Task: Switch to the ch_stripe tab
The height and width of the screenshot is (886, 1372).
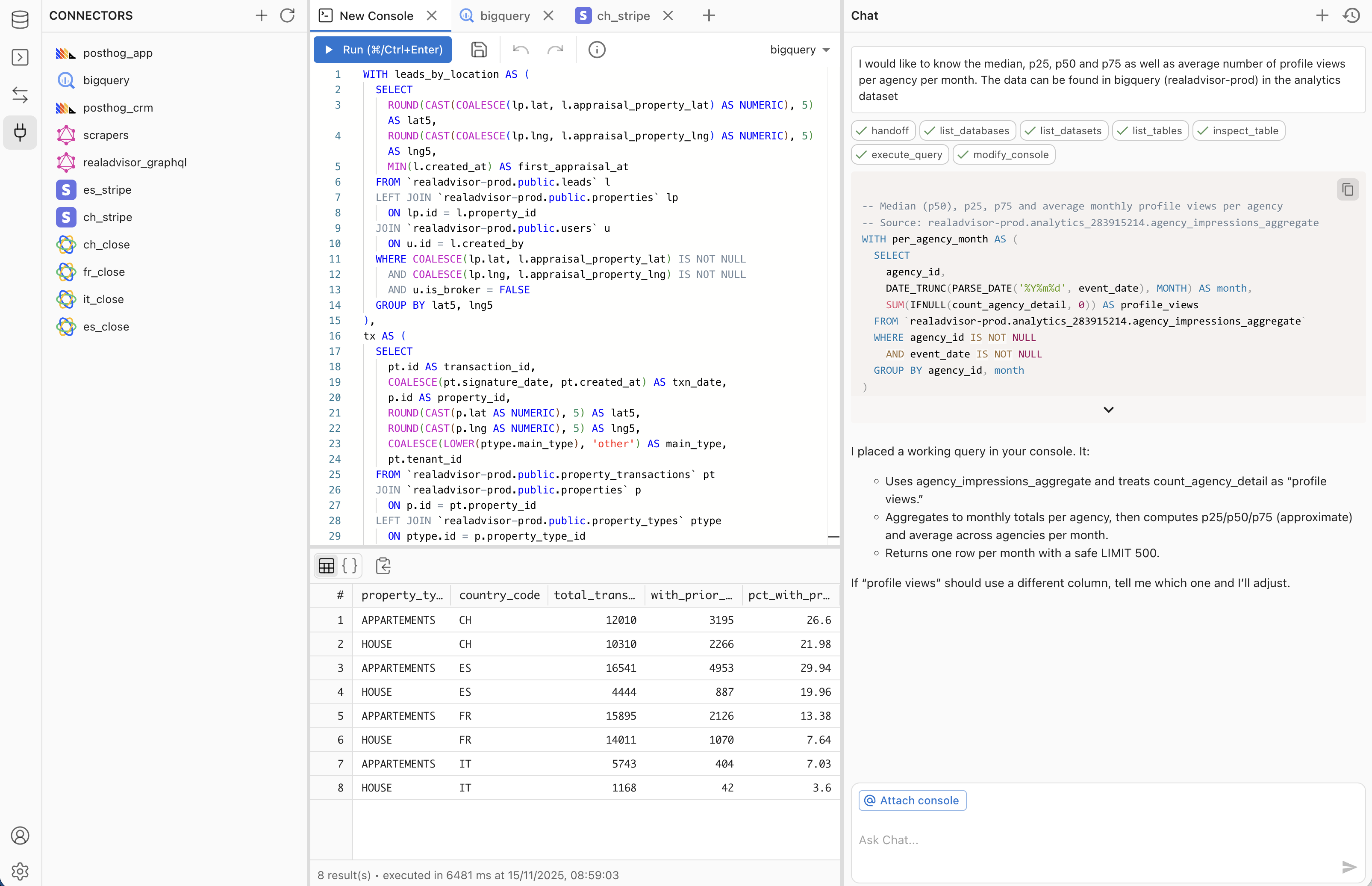Action: pos(623,15)
